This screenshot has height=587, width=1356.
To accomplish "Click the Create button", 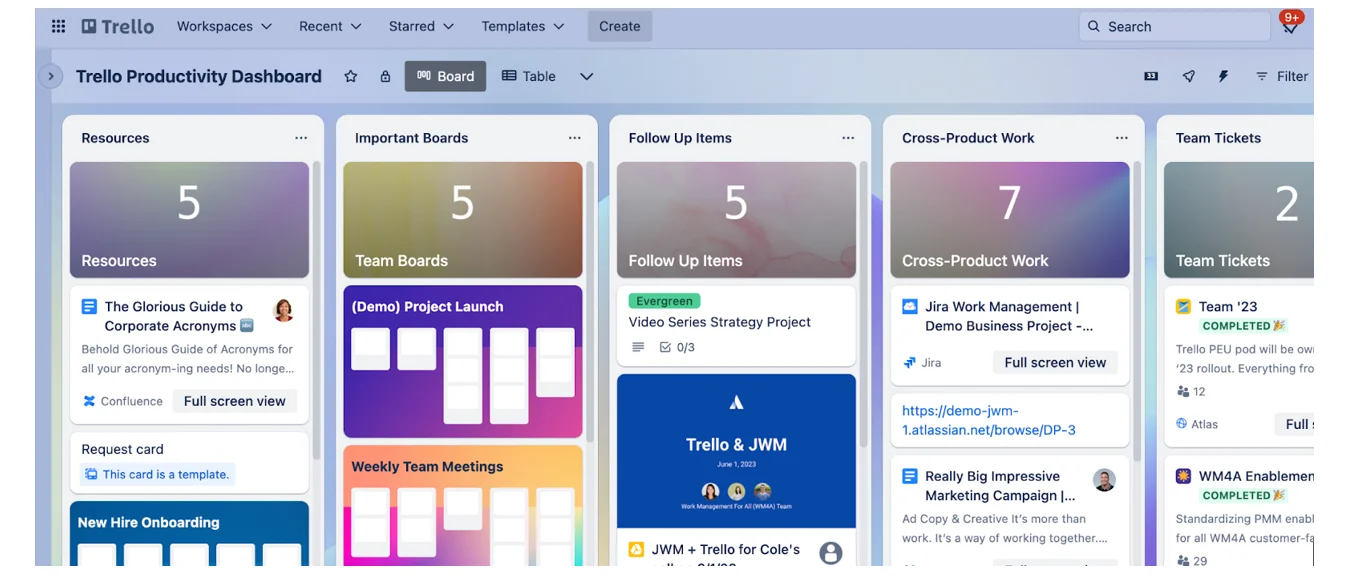I will [619, 26].
